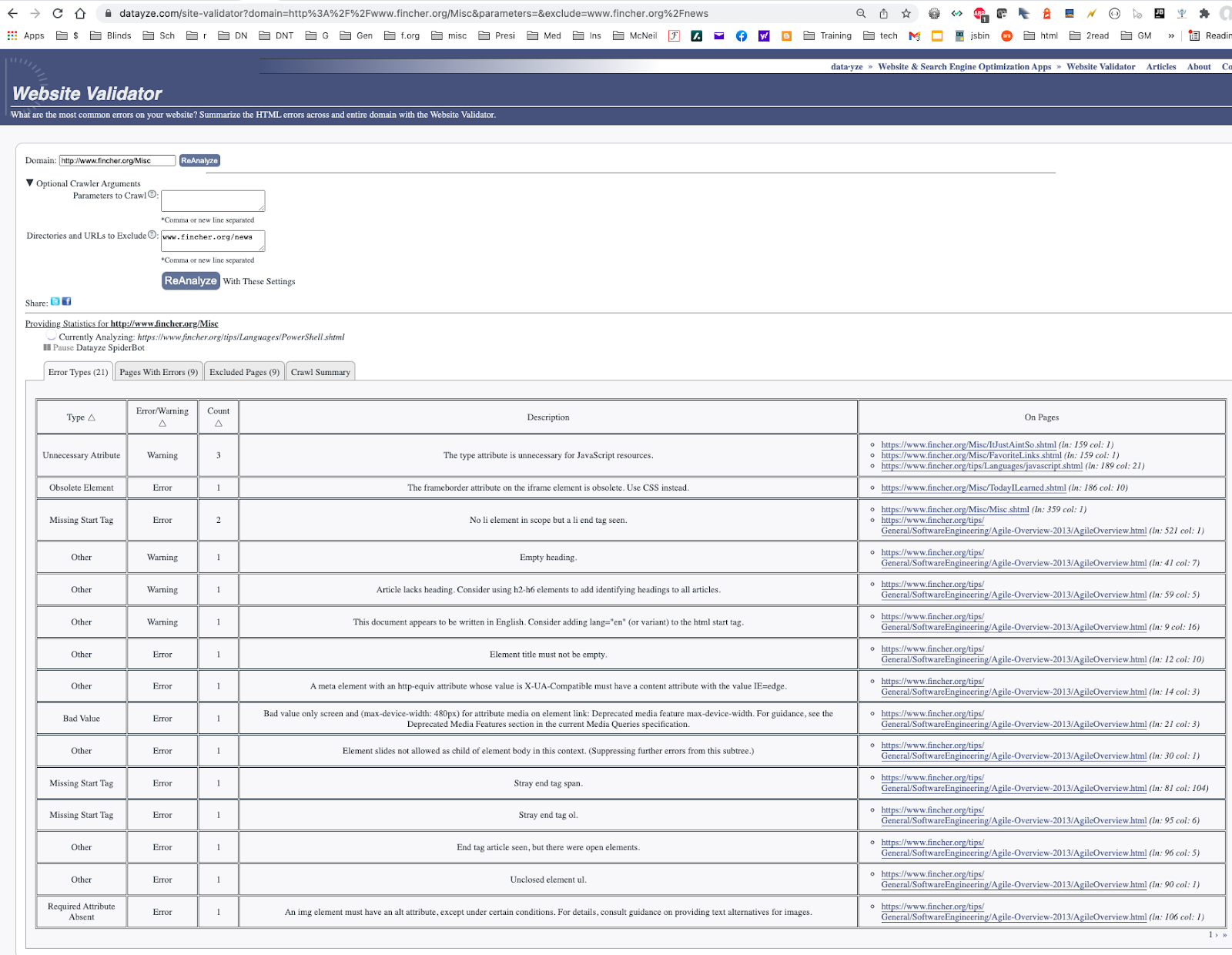The height and width of the screenshot is (955, 1232).
Task: Open the Extensions puzzle piece menu
Action: [x=1204, y=13]
